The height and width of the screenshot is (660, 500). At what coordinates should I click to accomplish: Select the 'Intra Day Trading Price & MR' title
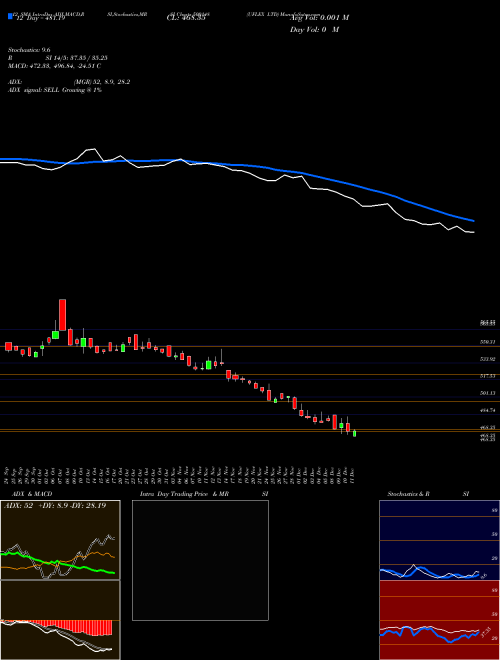[185, 494]
